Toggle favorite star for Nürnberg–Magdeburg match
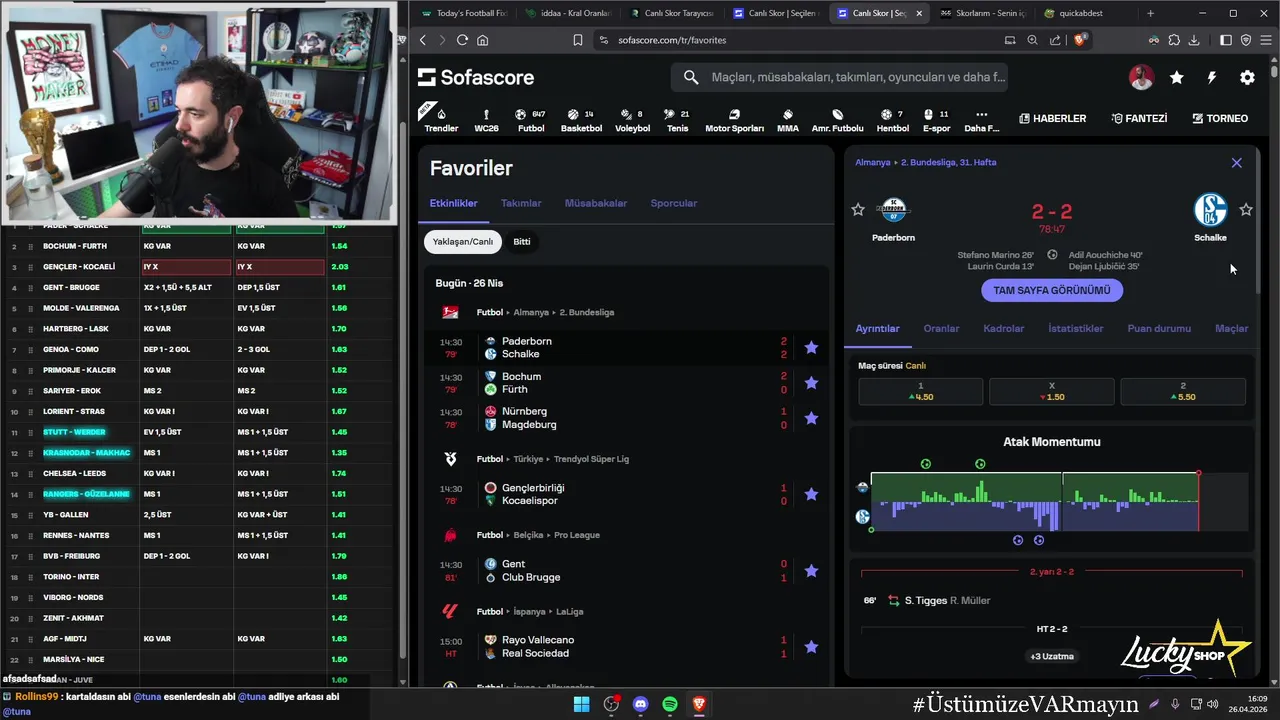 tap(811, 418)
